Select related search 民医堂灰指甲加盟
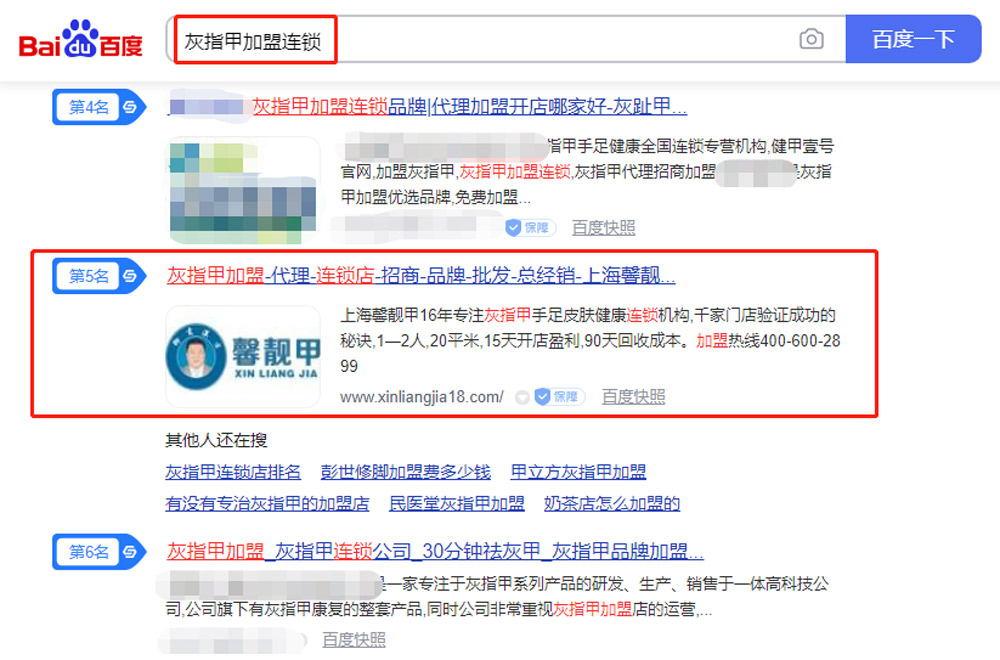 pos(457,504)
